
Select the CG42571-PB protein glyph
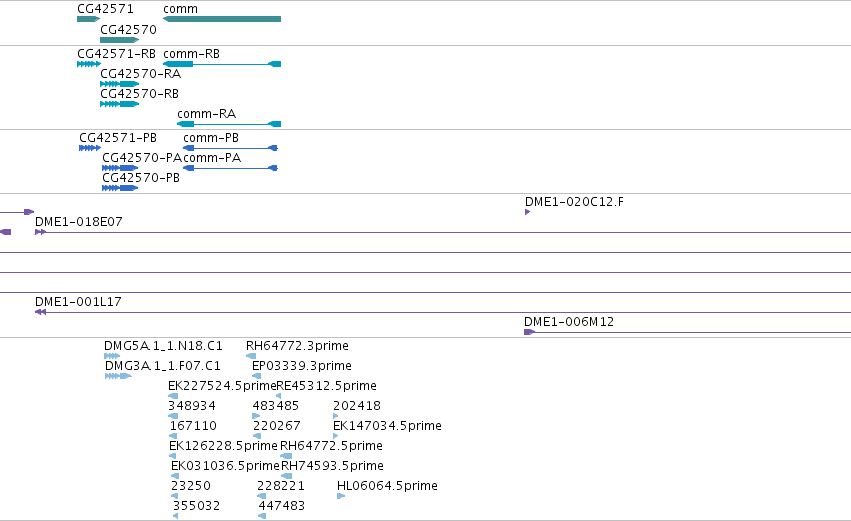pyautogui.click(x=90, y=148)
